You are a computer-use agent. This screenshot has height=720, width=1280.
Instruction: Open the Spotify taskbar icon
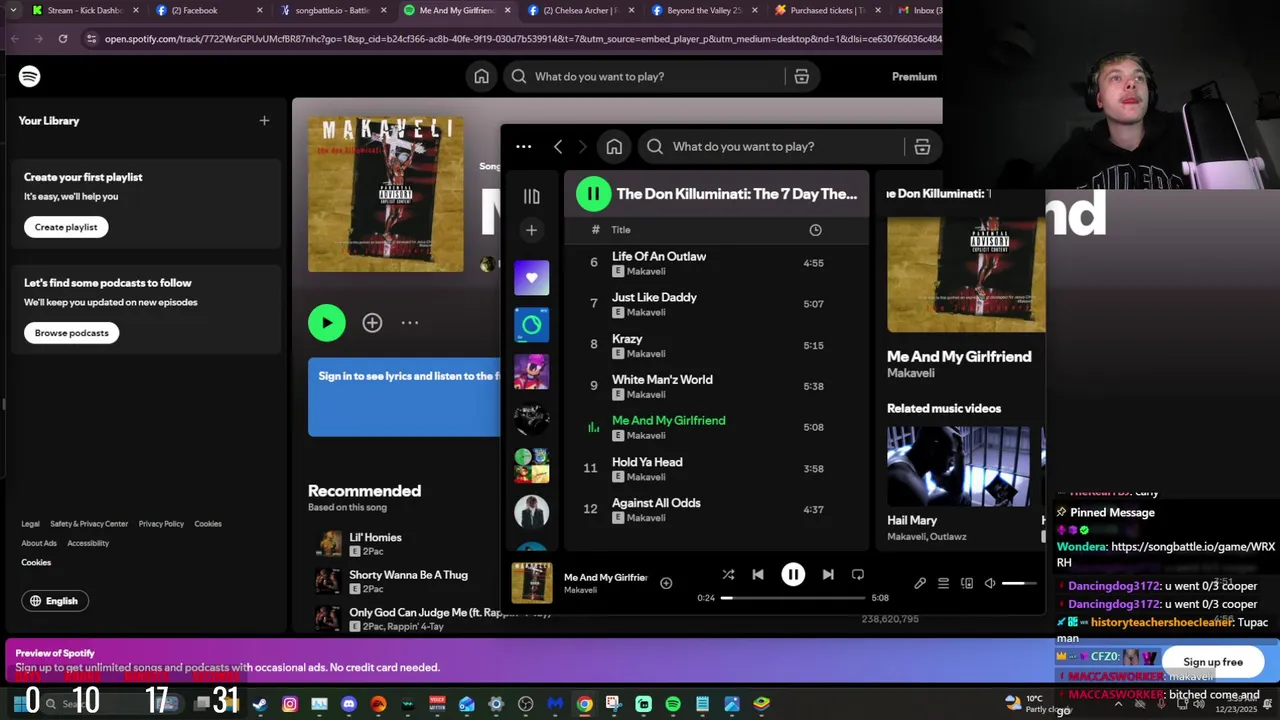[x=673, y=704]
